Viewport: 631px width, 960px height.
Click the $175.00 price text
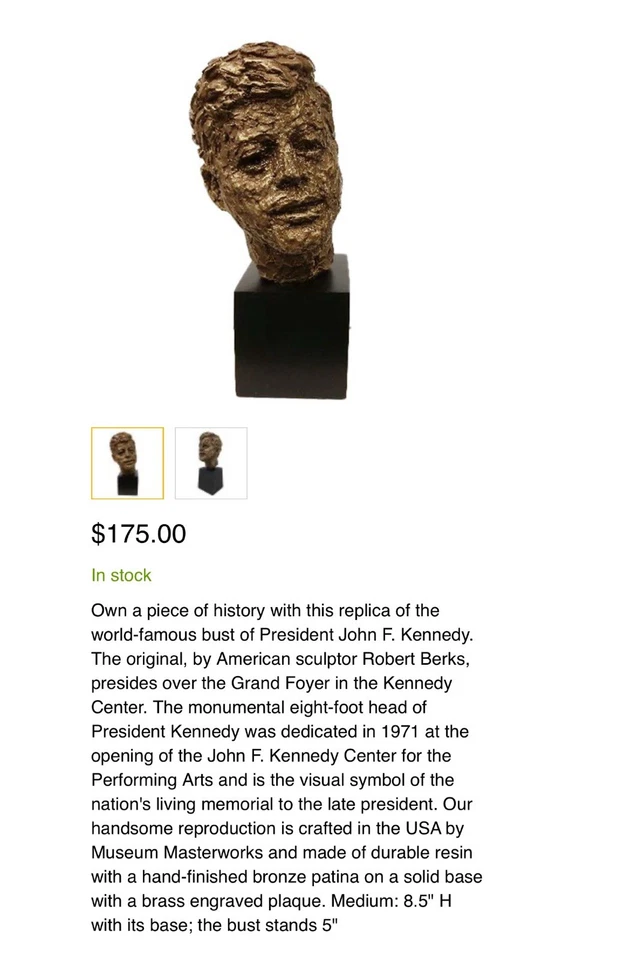[137, 534]
